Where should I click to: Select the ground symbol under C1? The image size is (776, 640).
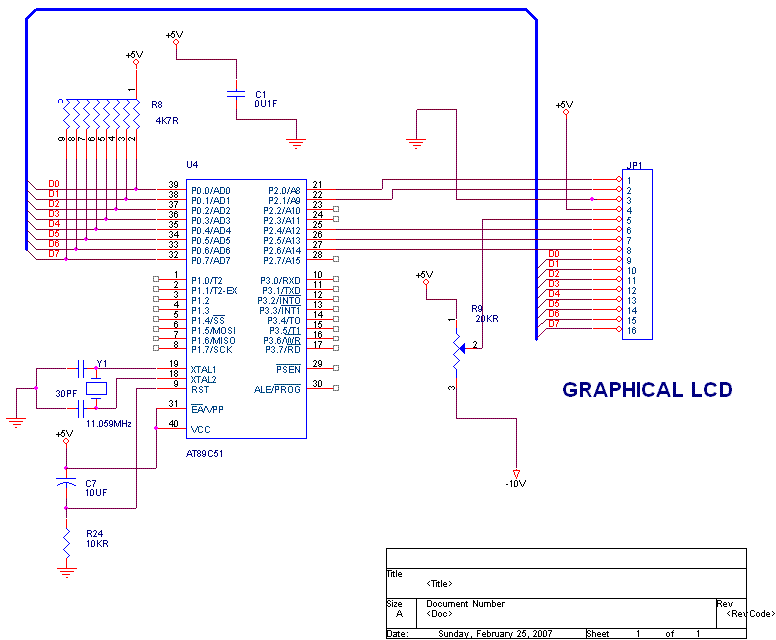[x=296, y=144]
